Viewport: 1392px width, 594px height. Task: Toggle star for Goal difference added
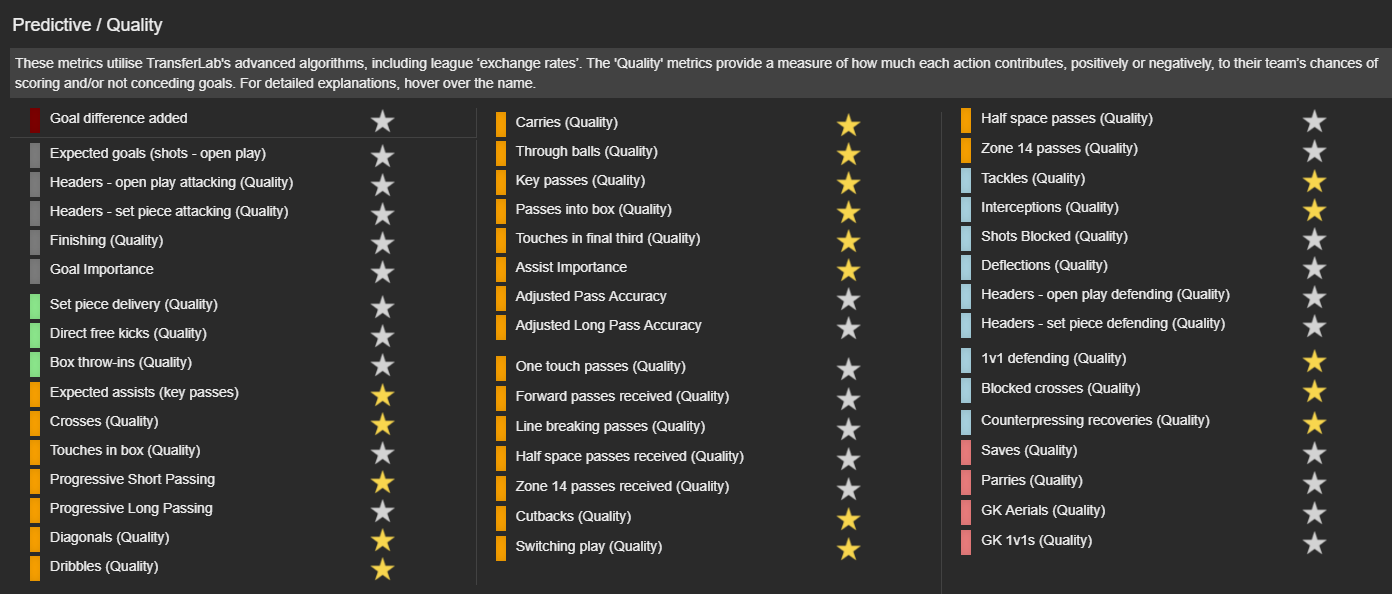[382, 122]
